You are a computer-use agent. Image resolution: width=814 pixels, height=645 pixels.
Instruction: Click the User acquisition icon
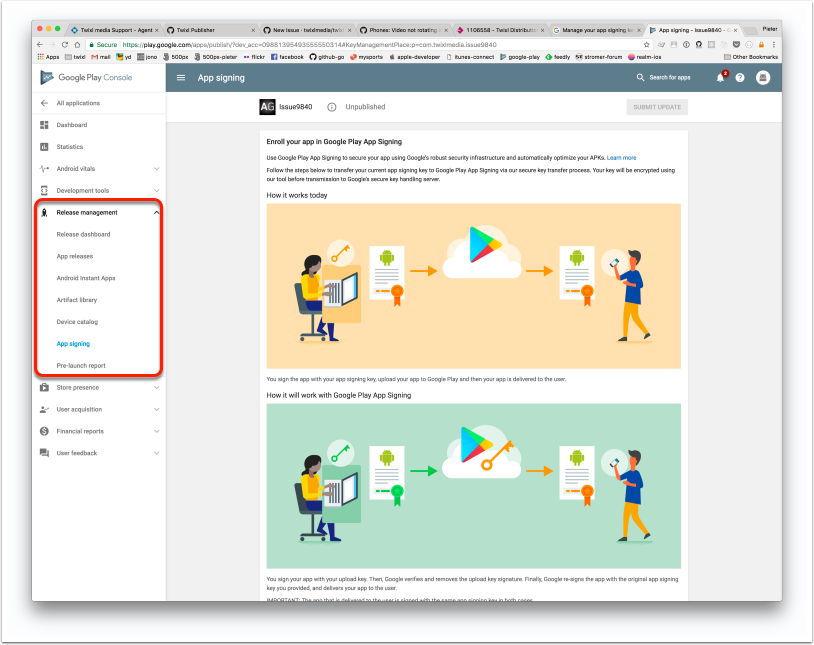point(44,409)
